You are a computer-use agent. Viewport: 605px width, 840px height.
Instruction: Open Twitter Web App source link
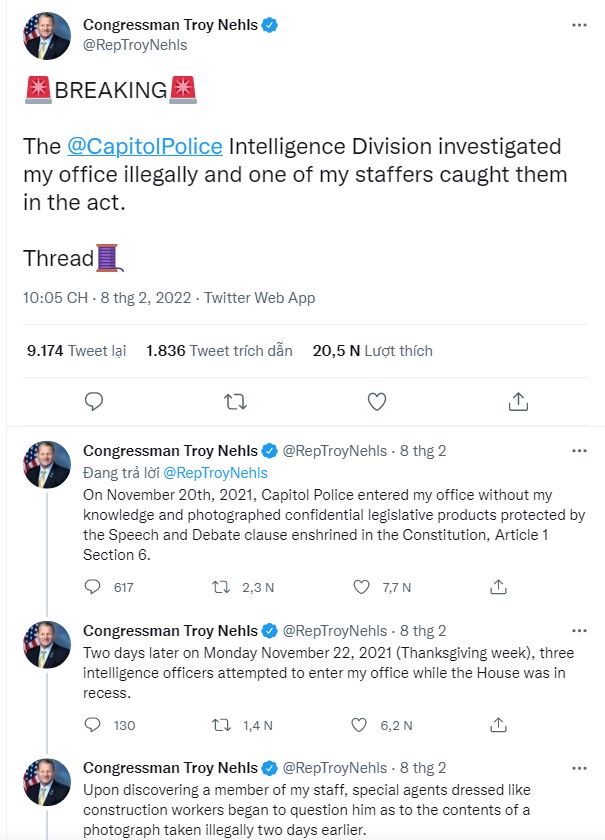[260, 298]
